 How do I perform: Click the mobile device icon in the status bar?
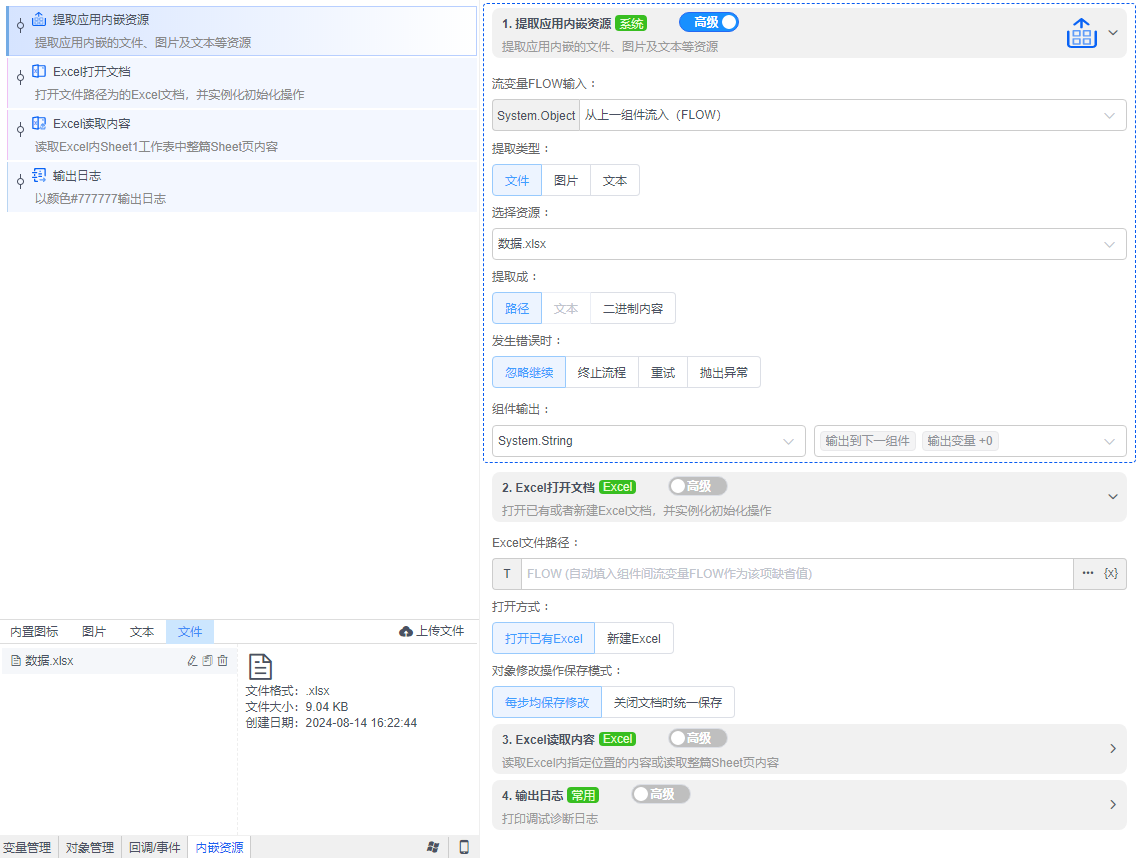463,846
